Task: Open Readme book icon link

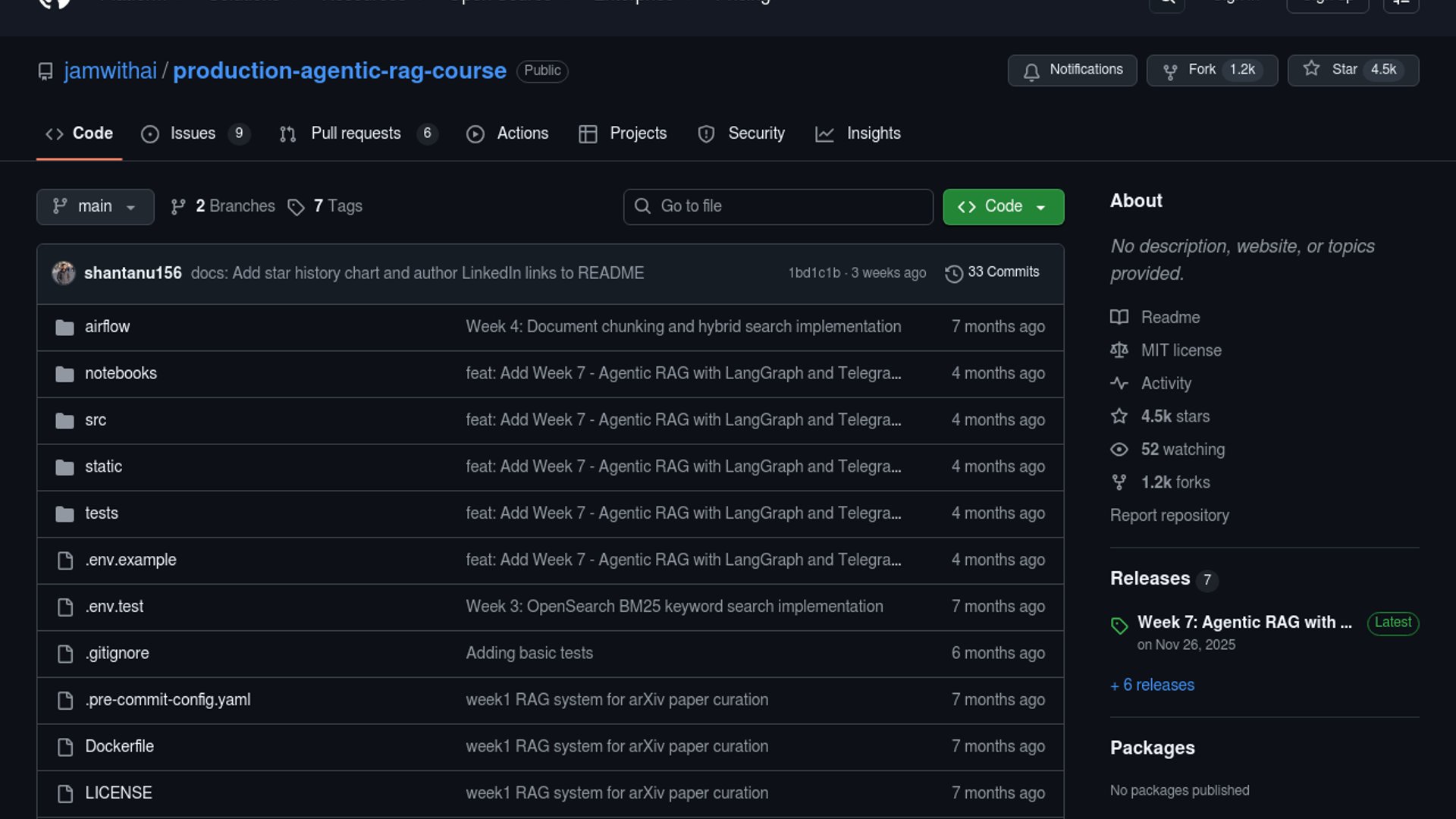Action: (x=1119, y=317)
